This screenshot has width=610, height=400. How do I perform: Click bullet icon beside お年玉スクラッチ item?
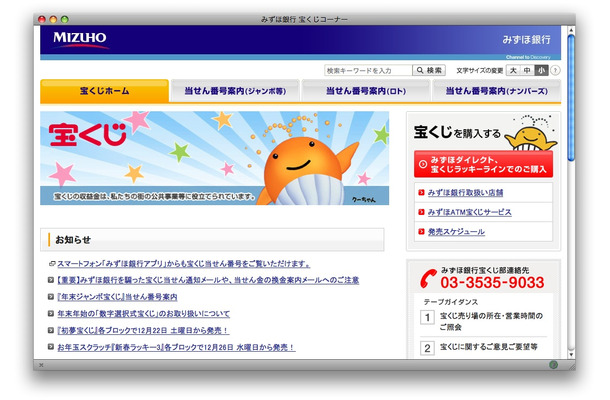51,347
